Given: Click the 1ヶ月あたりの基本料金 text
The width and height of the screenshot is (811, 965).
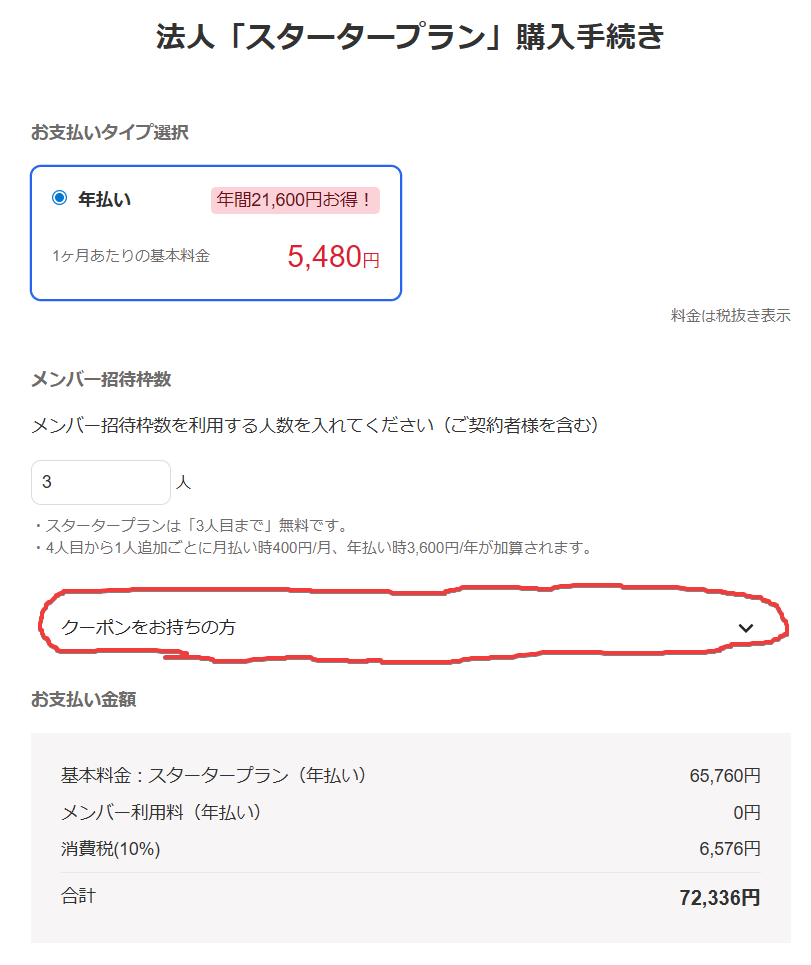Looking at the screenshot, I should 131,256.
